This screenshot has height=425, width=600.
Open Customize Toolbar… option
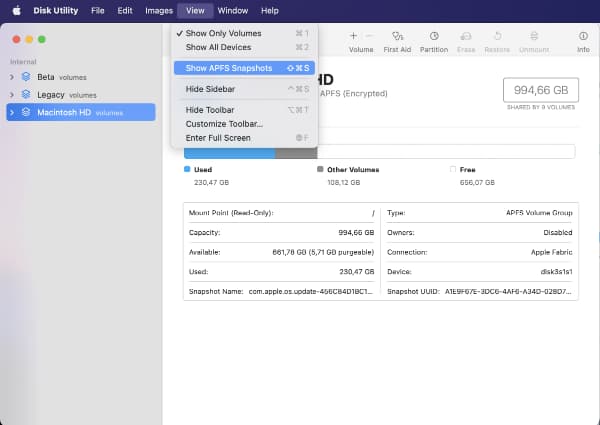(x=244, y=124)
